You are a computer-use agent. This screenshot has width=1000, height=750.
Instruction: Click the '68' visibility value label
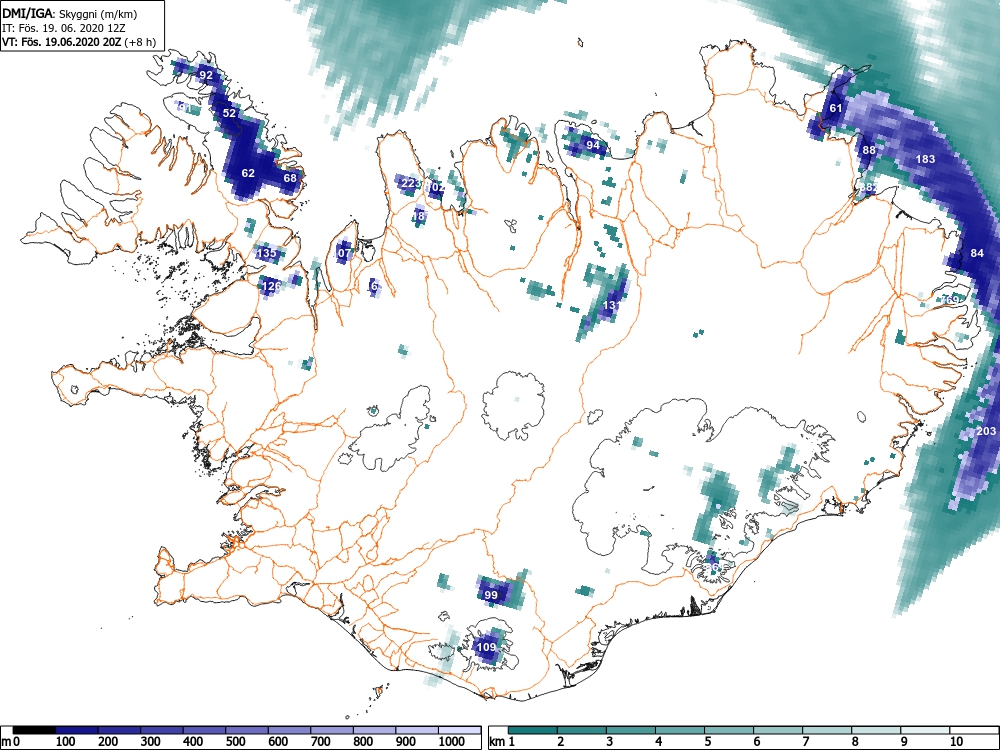[290, 178]
